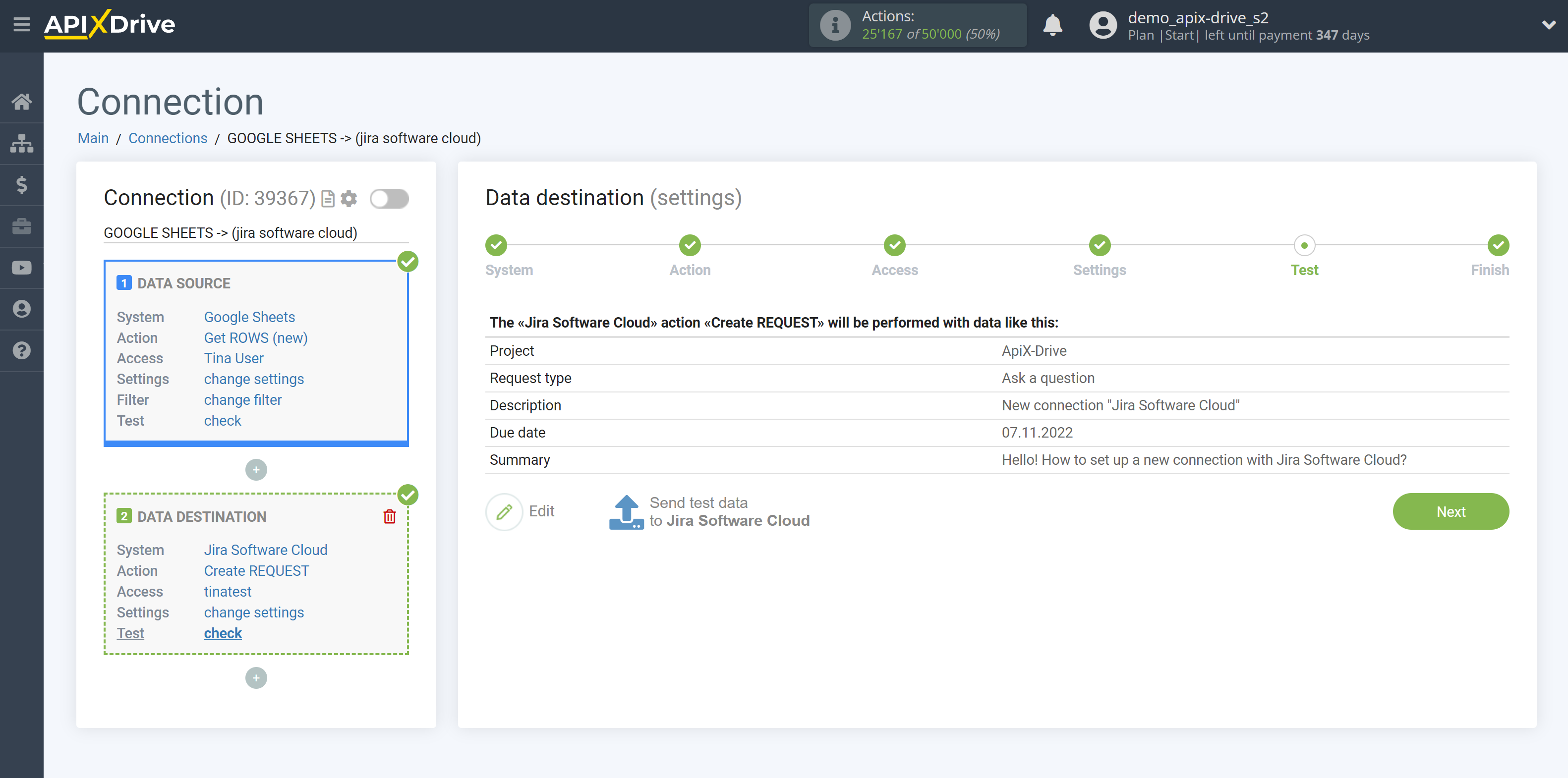
Task: Click the connections/flowchart icon in sidebar
Action: (22, 143)
